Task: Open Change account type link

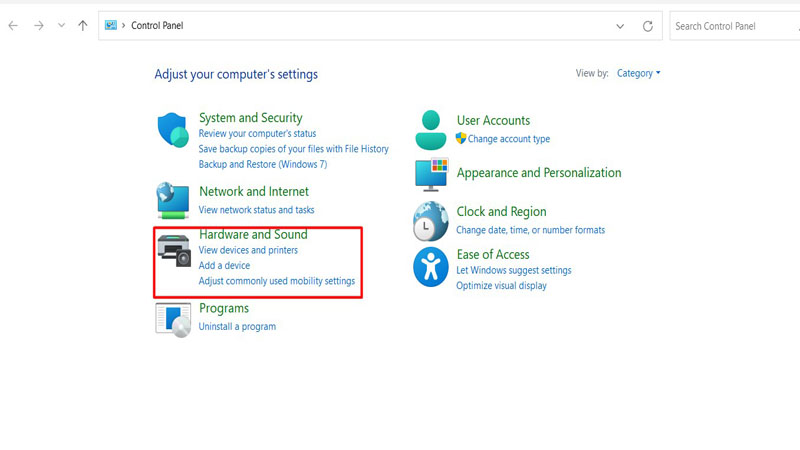Action: point(508,139)
